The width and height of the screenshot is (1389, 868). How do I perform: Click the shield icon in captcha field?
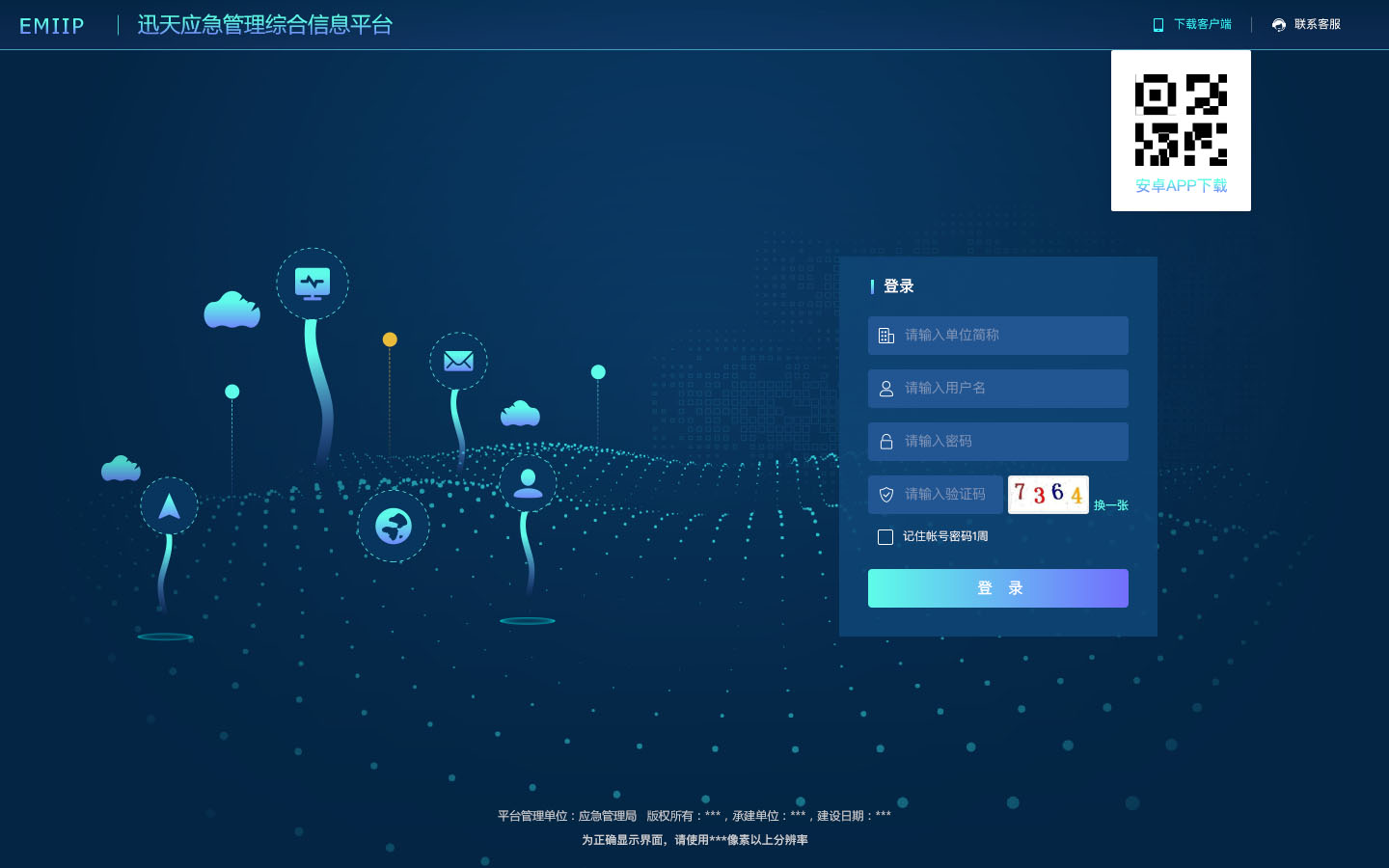pyautogui.click(x=886, y=495)
